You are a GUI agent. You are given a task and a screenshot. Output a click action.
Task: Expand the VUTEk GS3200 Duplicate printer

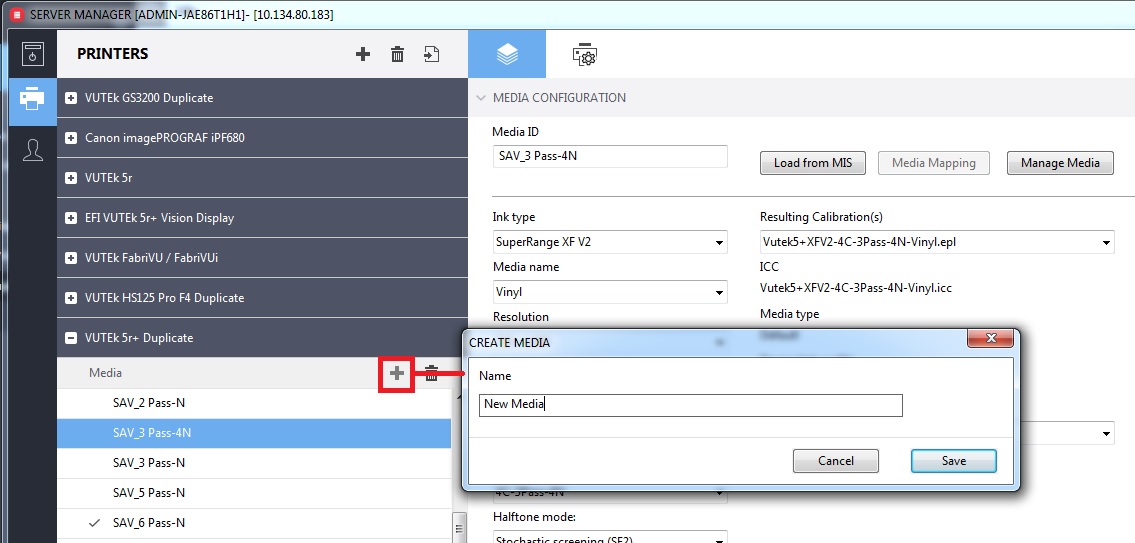coord(71,98)
